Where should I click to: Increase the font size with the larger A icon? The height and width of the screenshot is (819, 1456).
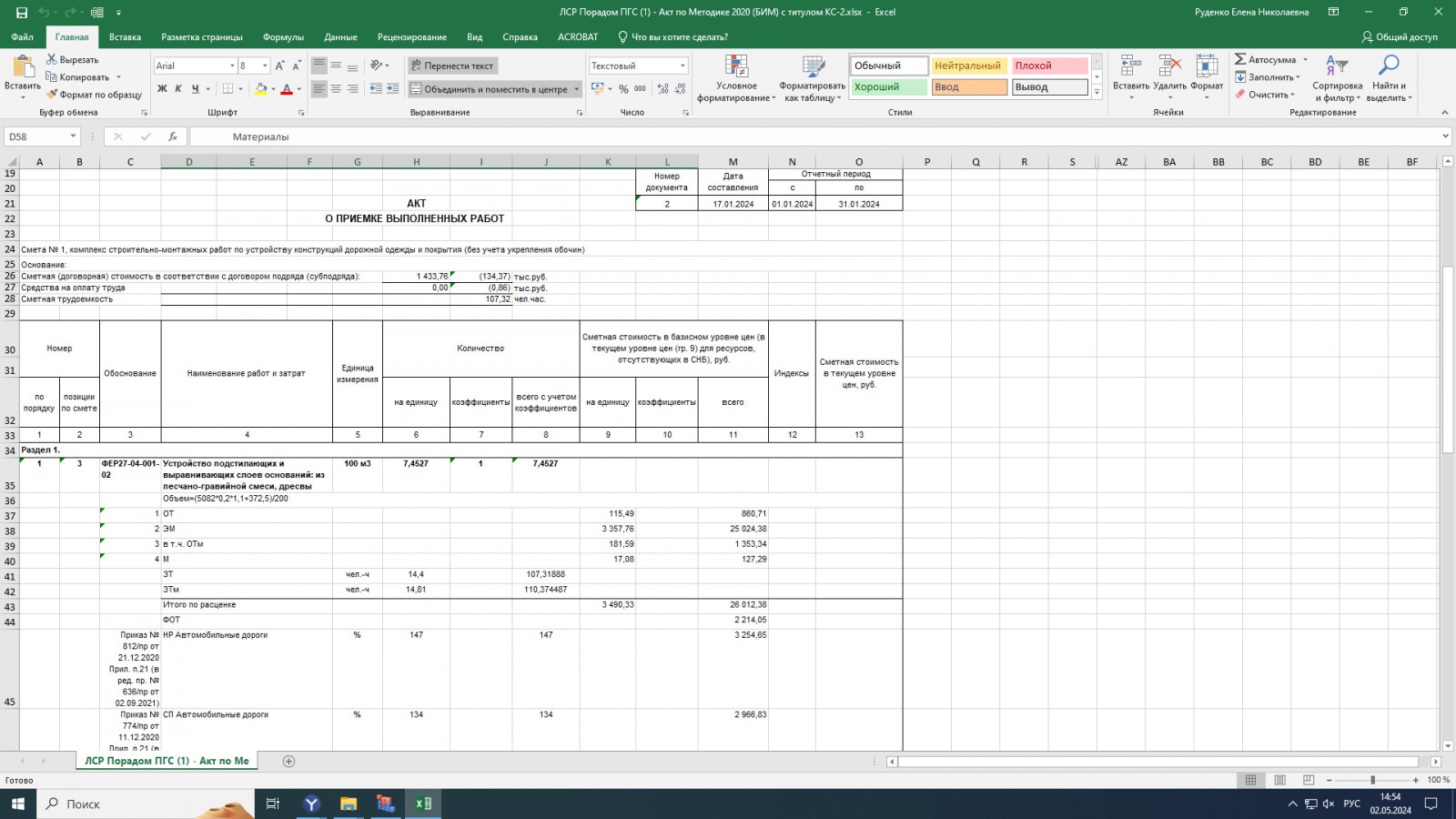click(280, 66)
